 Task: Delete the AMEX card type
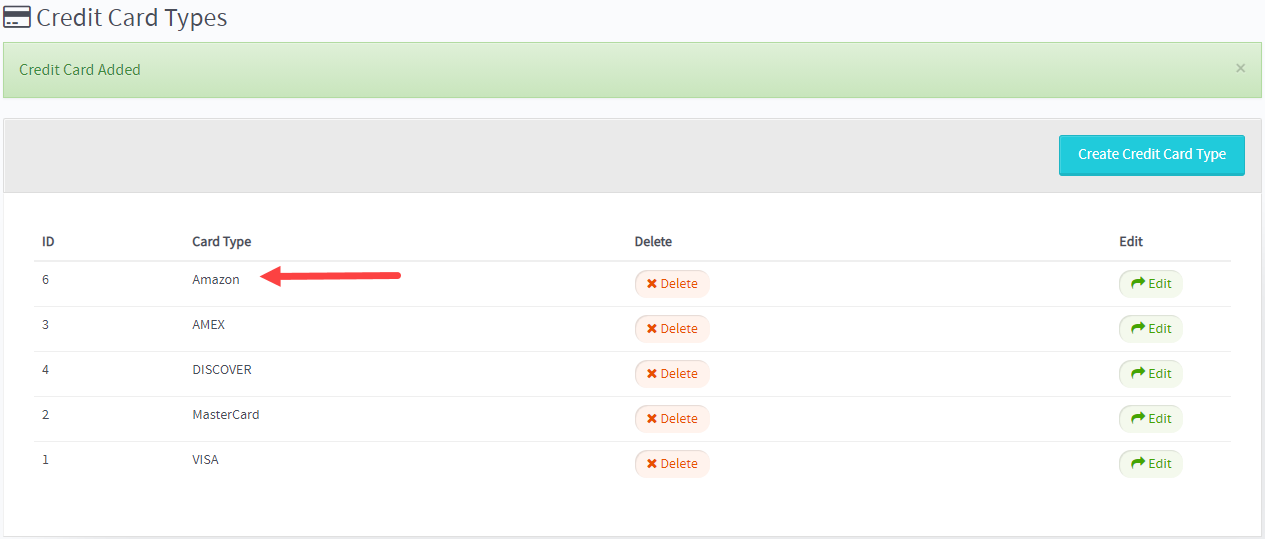(x=672, y=329)
